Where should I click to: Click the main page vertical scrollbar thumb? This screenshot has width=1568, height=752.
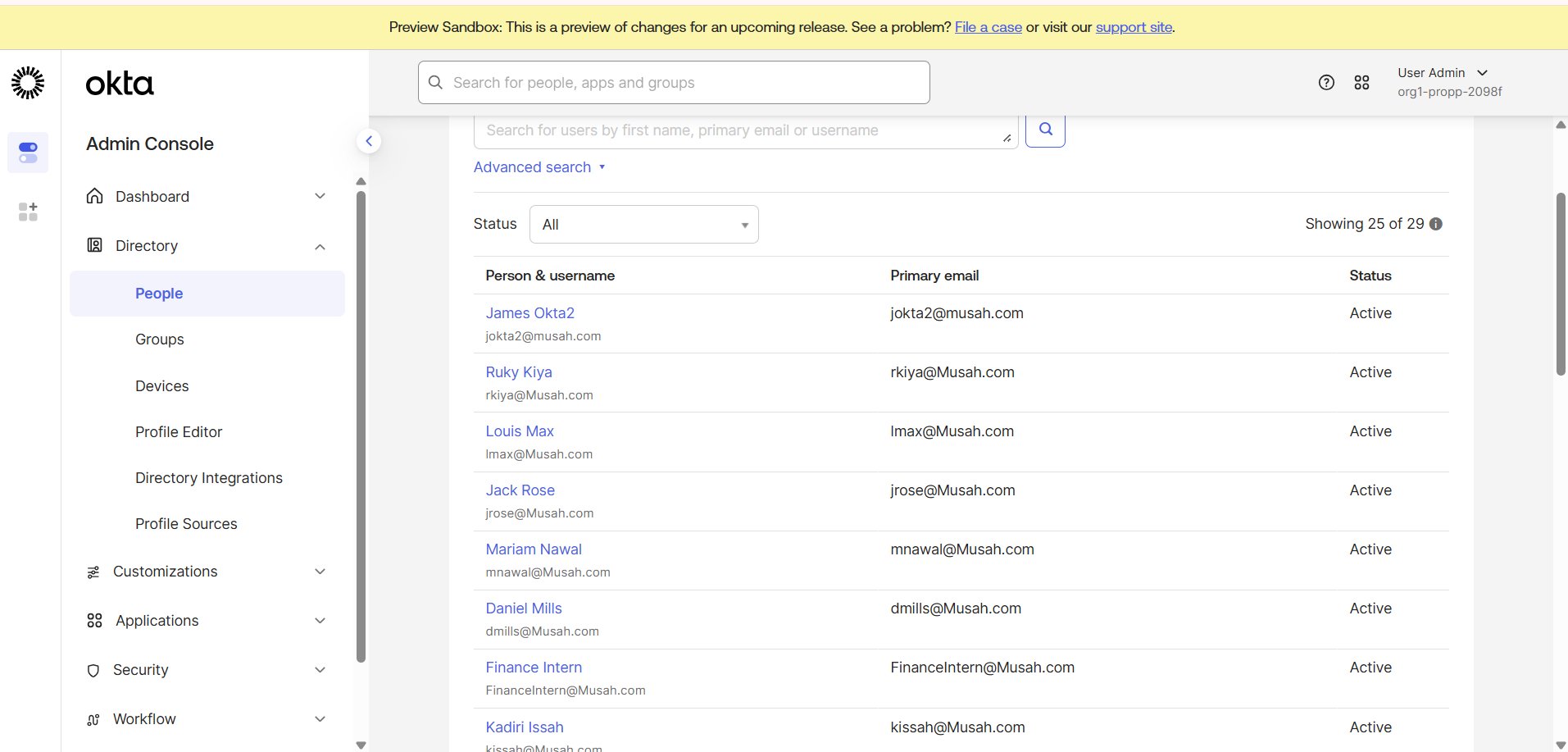coord(1561,284)
